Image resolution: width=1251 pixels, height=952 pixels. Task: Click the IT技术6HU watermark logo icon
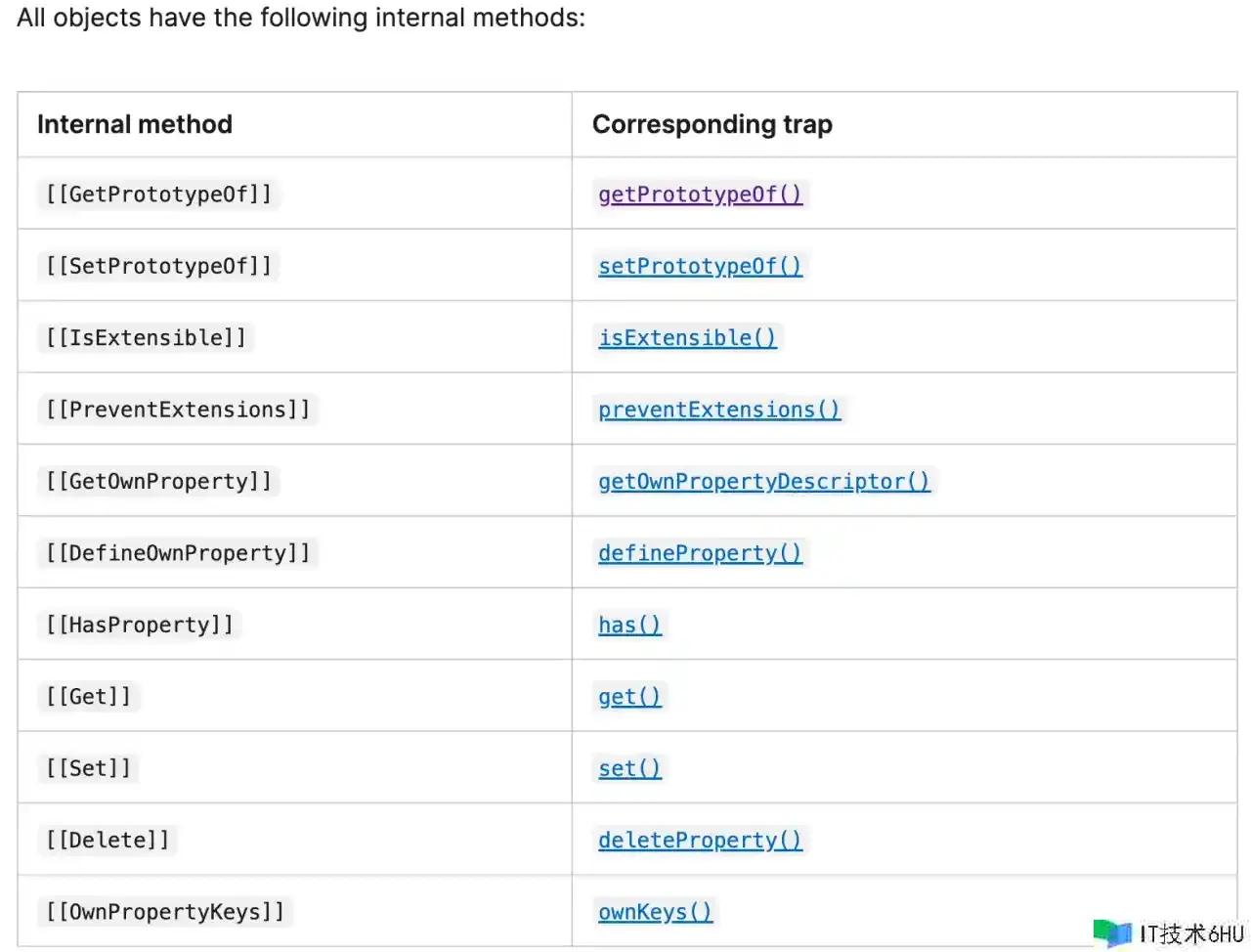tap(1111, 933)
